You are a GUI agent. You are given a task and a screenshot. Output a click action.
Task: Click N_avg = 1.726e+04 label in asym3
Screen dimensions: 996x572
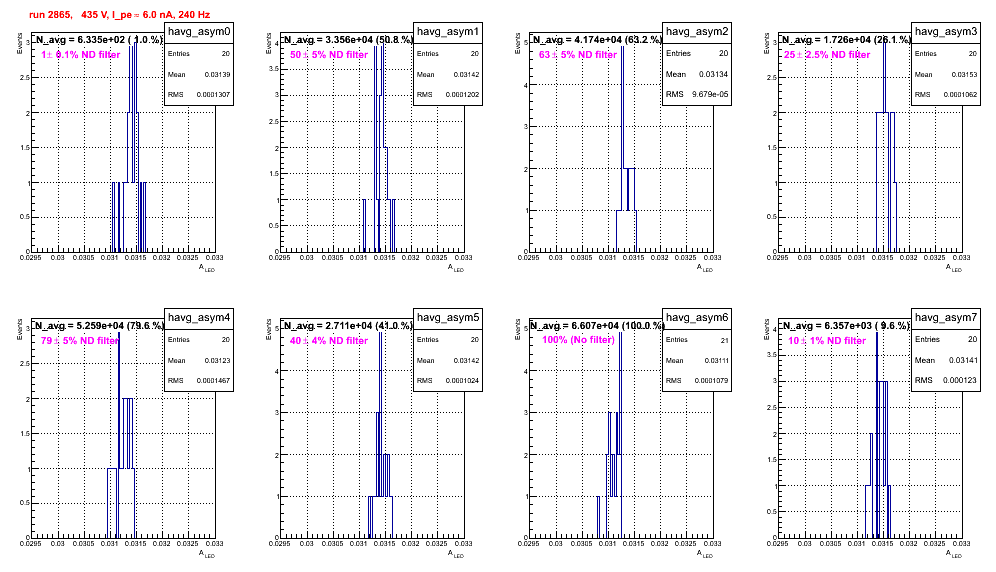[x=846, y=39]
